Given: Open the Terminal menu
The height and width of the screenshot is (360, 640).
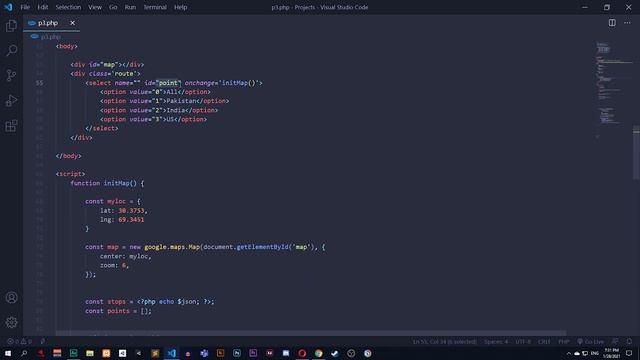Looking at the screenshot, I should tap(155, 7).
